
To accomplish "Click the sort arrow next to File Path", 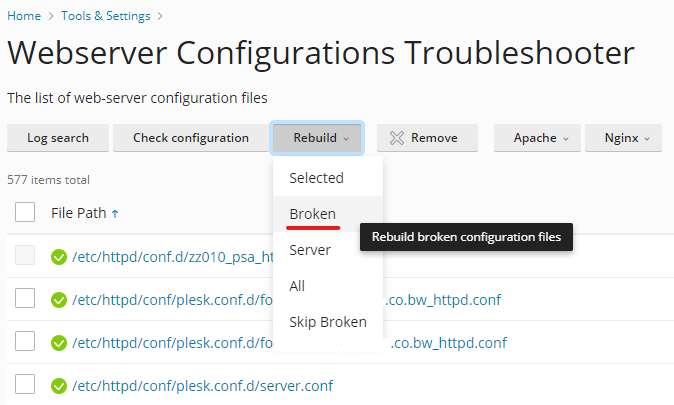I will pyautogui.click(x=115, y=213).
